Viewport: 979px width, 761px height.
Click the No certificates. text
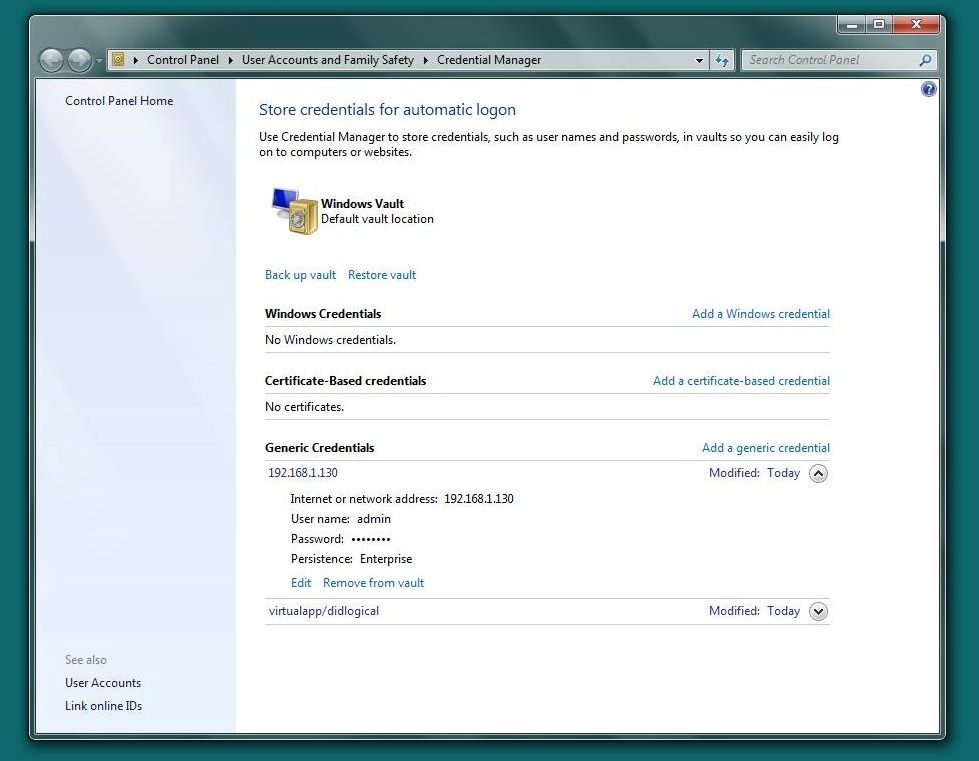coord(304,407)
